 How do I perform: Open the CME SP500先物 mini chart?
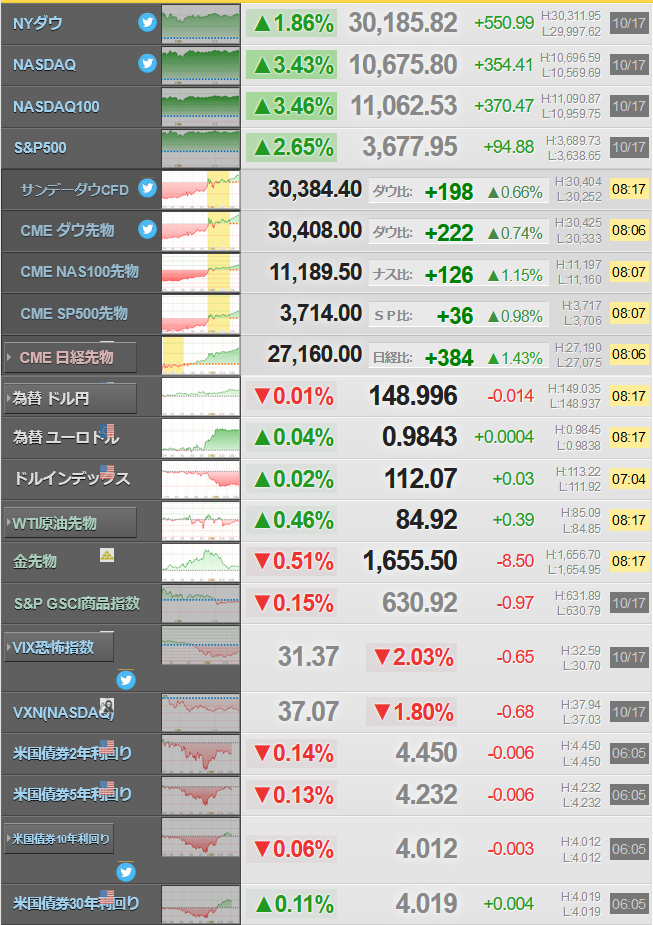pyautogui.click(x=201, y=314)
